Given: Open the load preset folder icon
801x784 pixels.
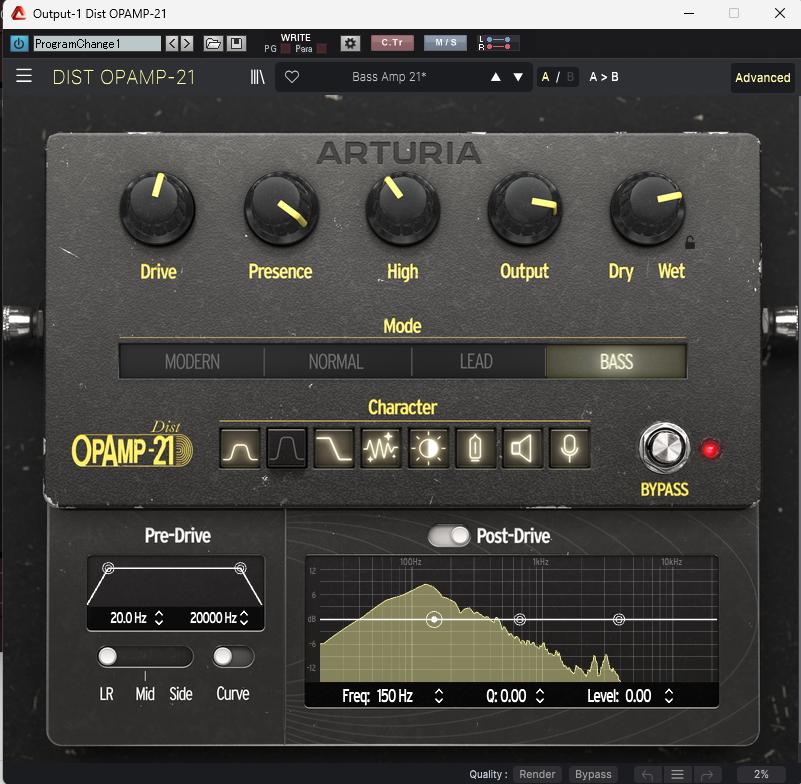Looking at the screenshot, I should (x=213, y=43).
